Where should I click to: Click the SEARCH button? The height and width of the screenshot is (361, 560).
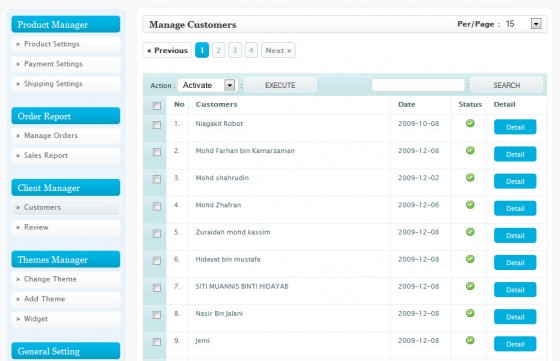506,85
